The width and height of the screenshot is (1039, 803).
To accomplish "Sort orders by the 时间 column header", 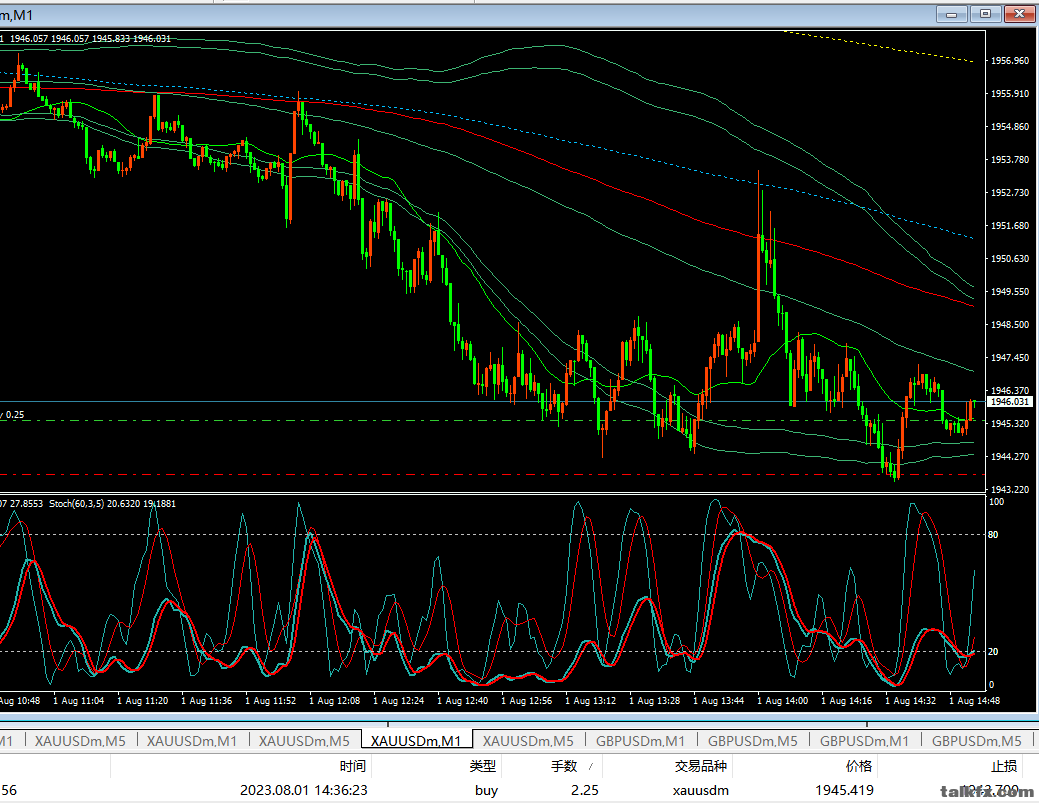I will 353,766.
